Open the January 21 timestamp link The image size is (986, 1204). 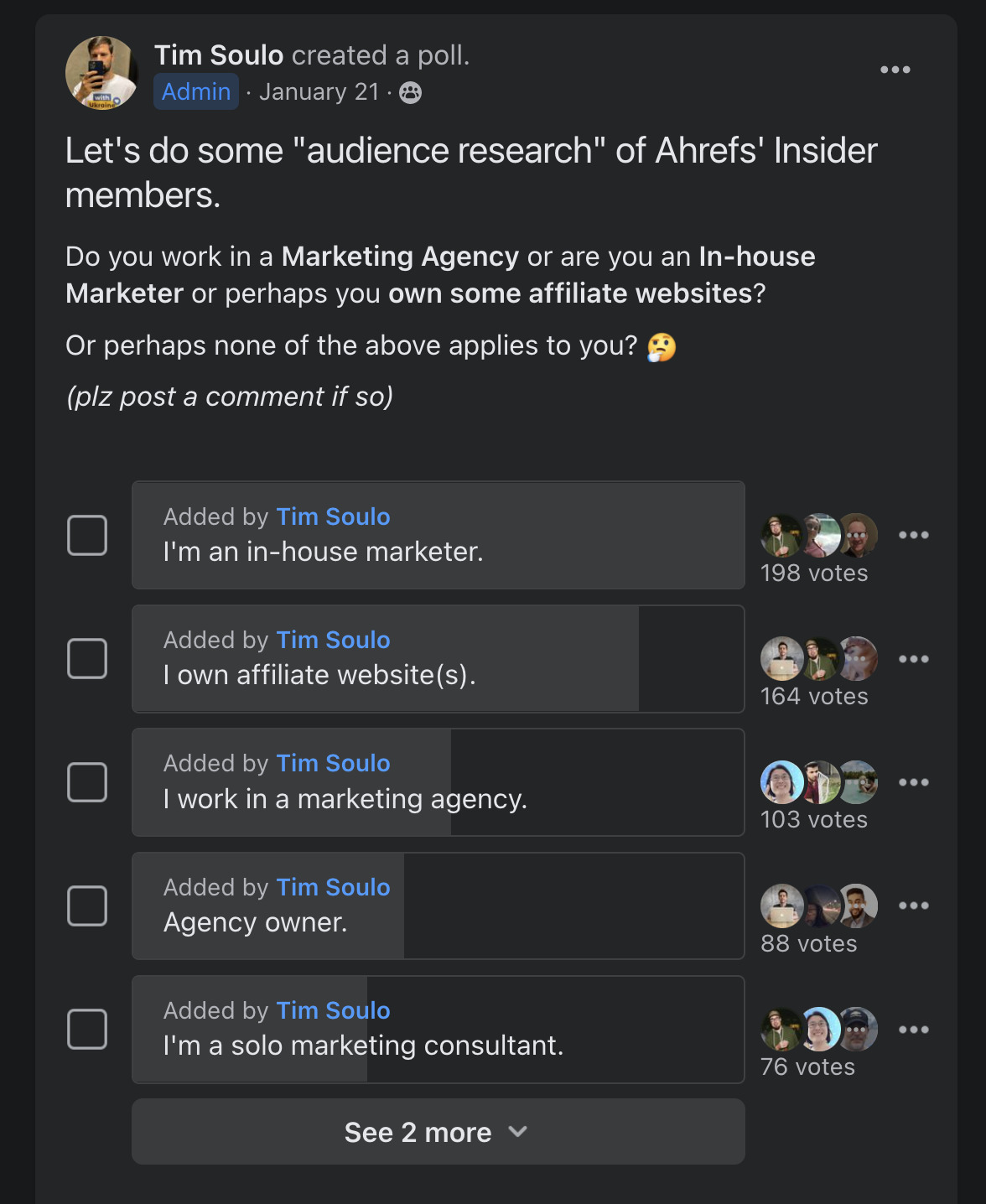pyautogui.click(x=319, y=91)
